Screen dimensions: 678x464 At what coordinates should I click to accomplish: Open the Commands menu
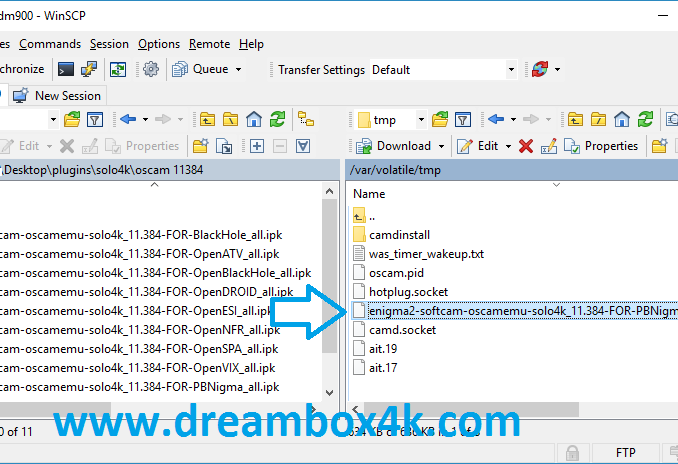point(50,44)
